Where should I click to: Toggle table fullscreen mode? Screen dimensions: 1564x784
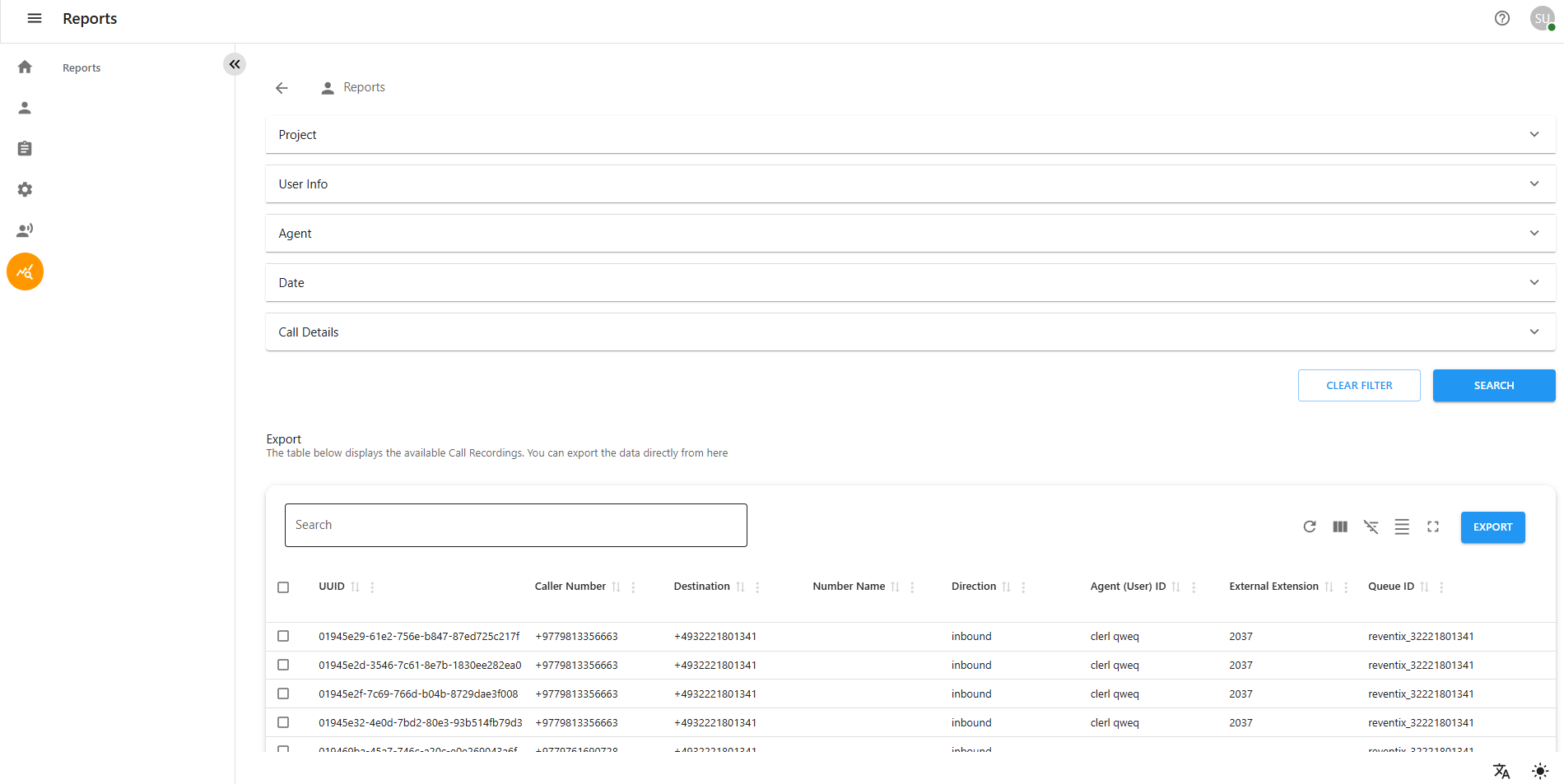point(1433,527)
